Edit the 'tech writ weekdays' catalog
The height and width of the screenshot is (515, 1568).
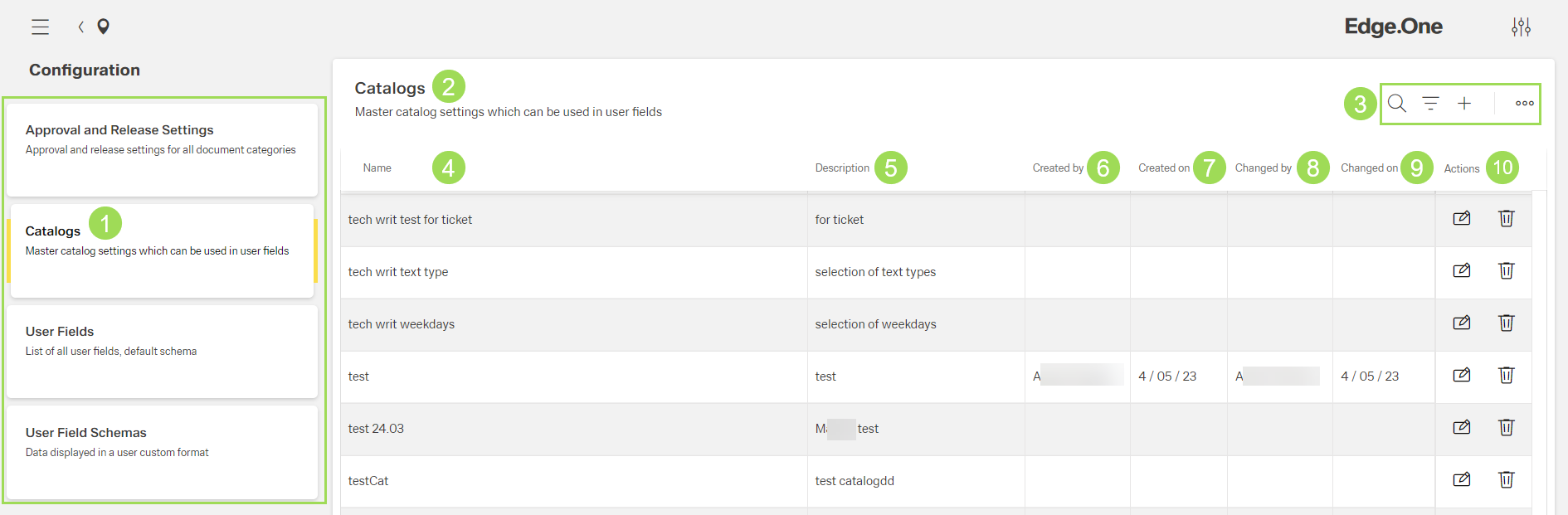click(x=1461, y=323)
